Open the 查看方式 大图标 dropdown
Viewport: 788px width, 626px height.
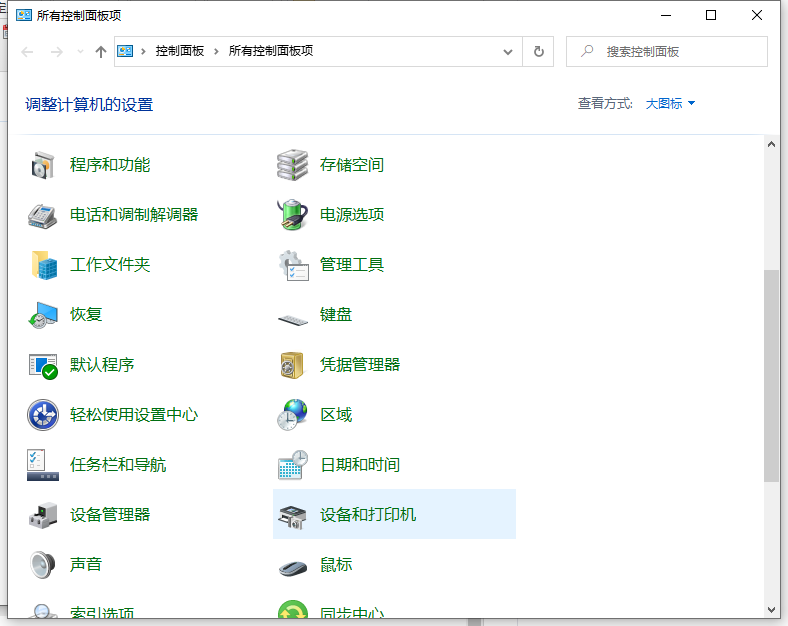670,103
